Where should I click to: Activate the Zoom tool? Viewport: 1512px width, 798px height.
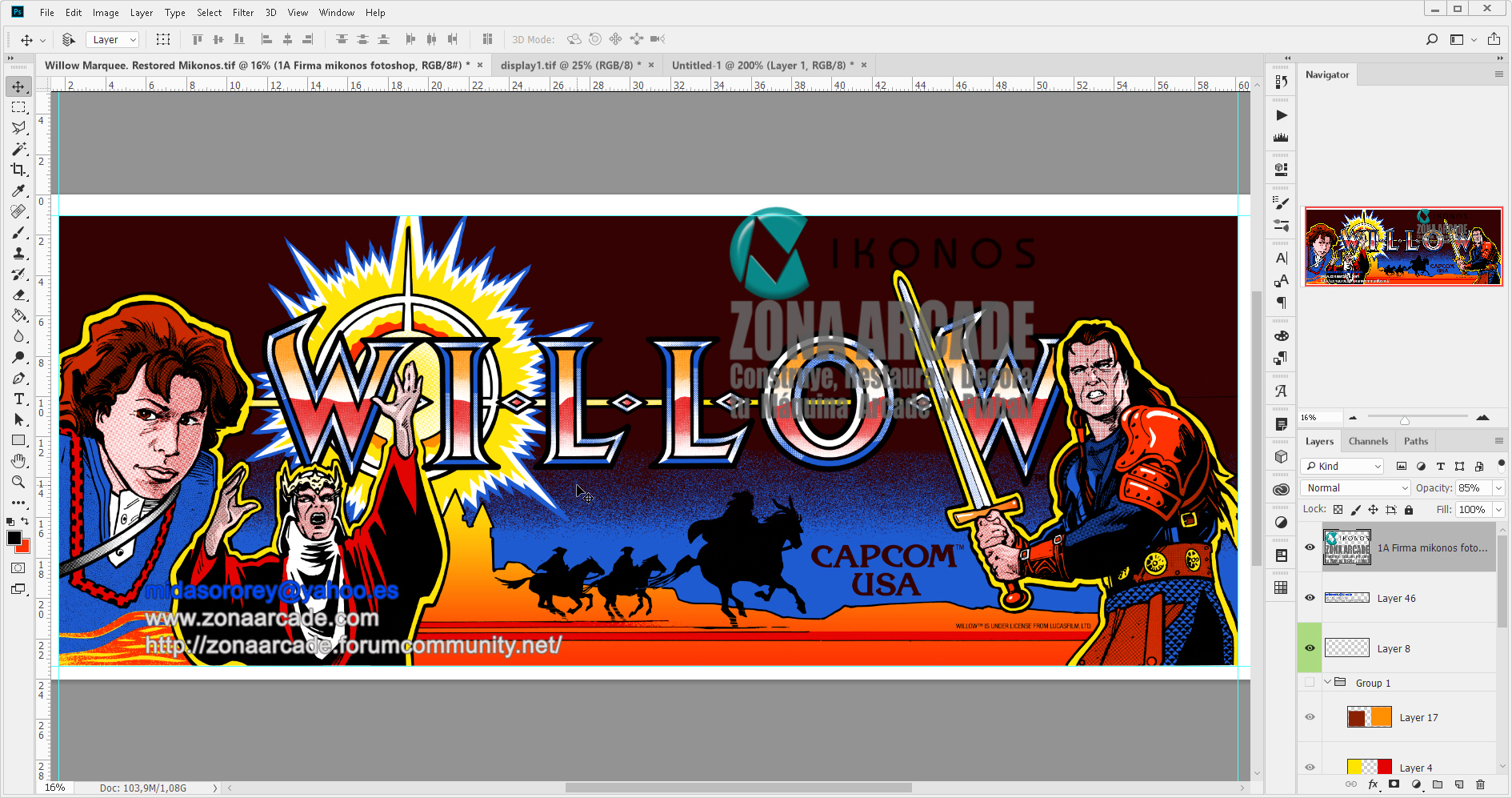(18, 482)
